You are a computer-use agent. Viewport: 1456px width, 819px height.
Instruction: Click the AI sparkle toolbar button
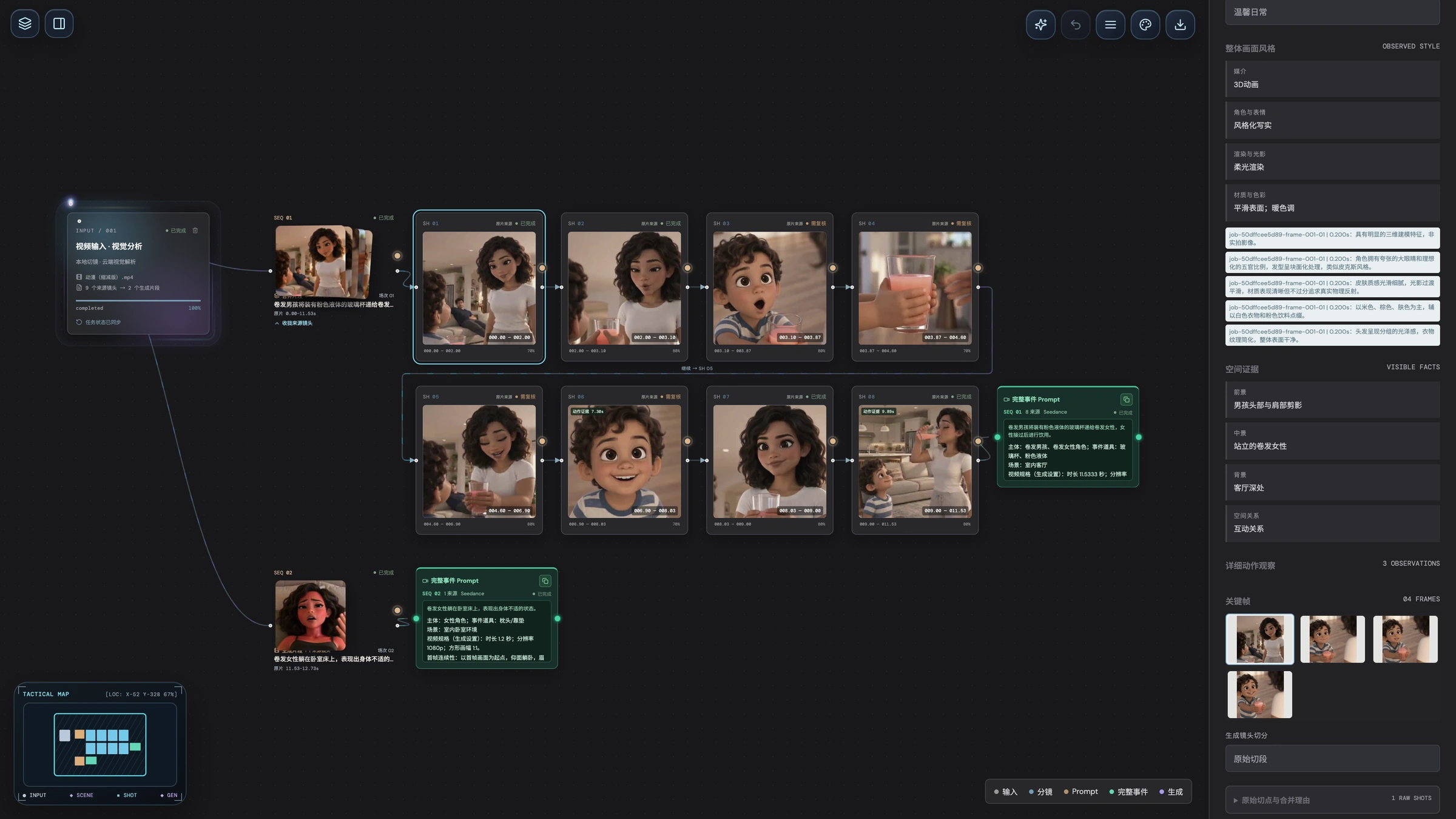[x=1040, y=25]
